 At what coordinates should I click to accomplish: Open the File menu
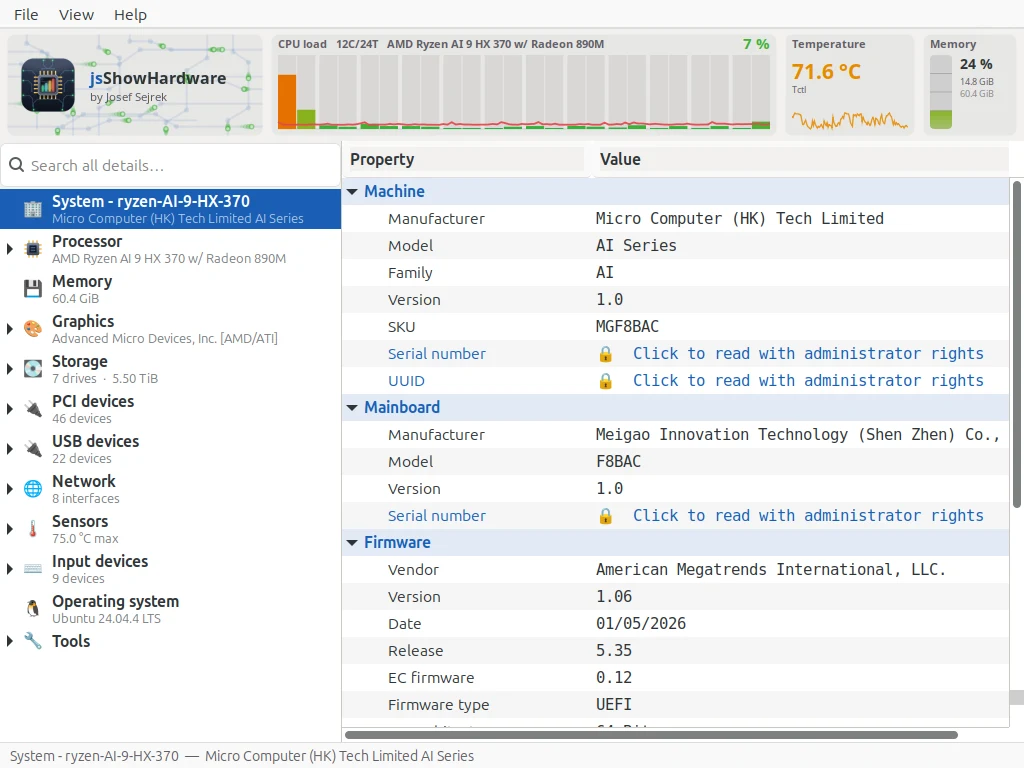pyautogui.click(x=26, y=14)
